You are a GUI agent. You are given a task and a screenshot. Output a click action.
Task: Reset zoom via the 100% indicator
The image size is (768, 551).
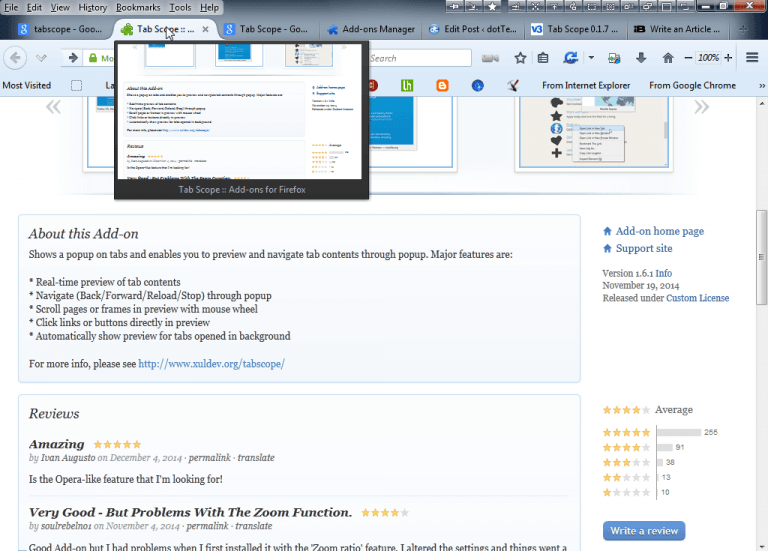coord(708,58)
